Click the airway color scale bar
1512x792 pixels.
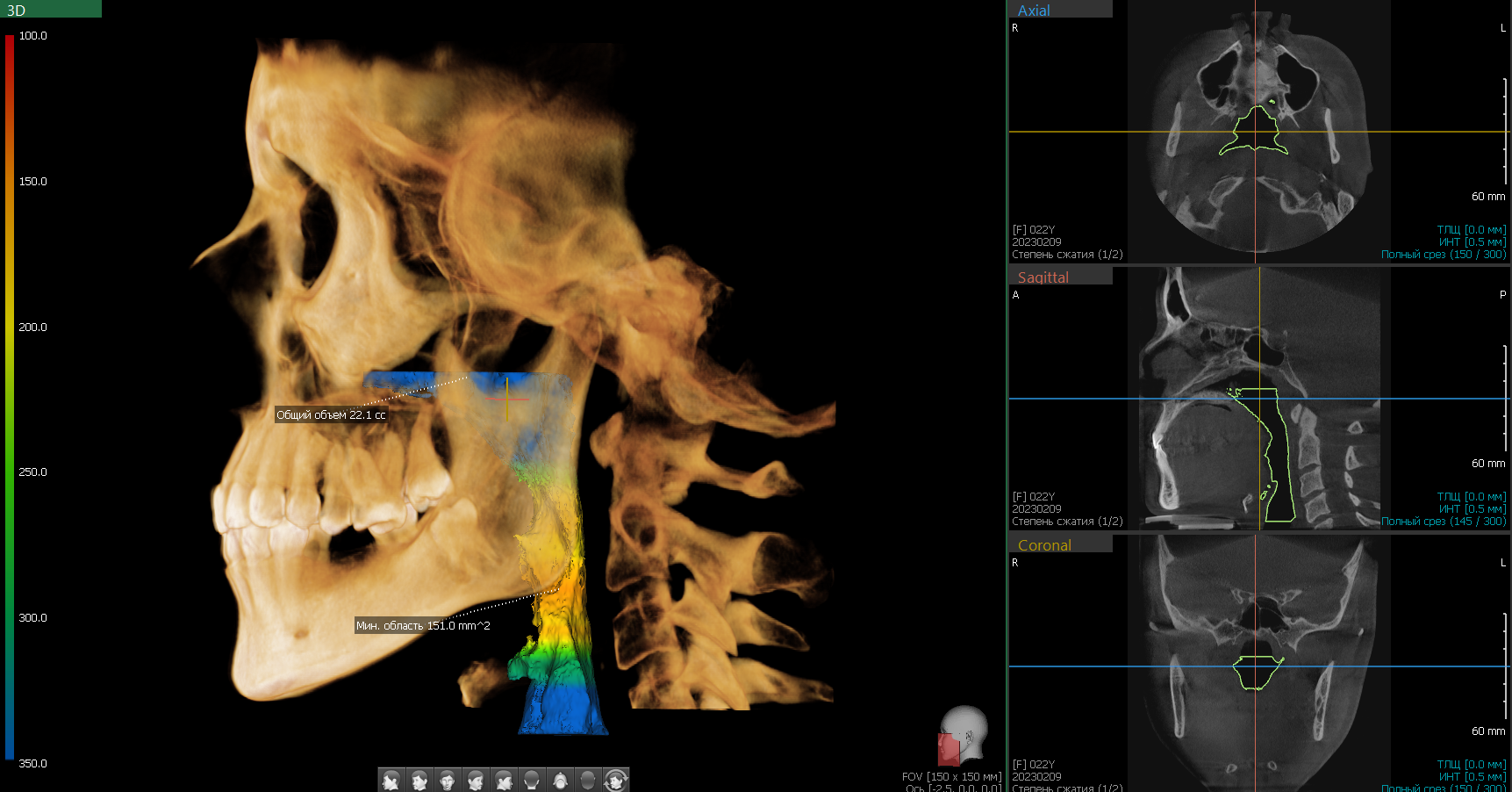pos(10,397)
